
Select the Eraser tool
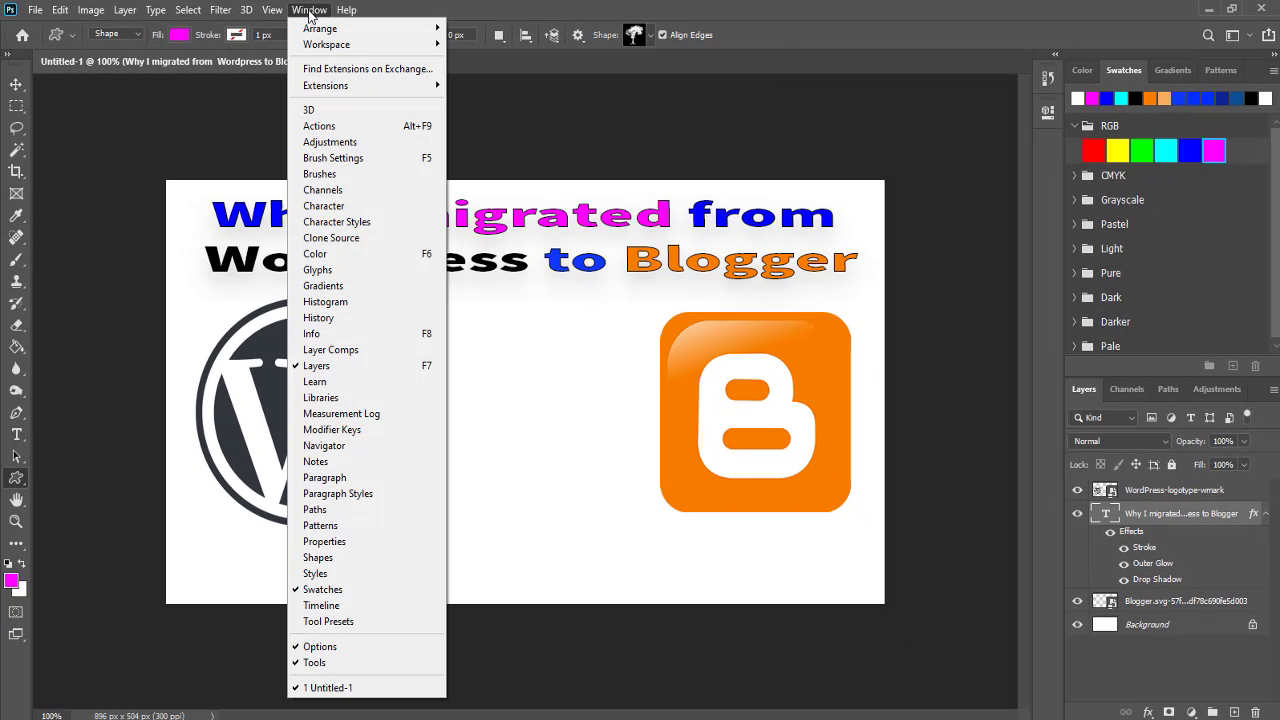pos(16,325)
